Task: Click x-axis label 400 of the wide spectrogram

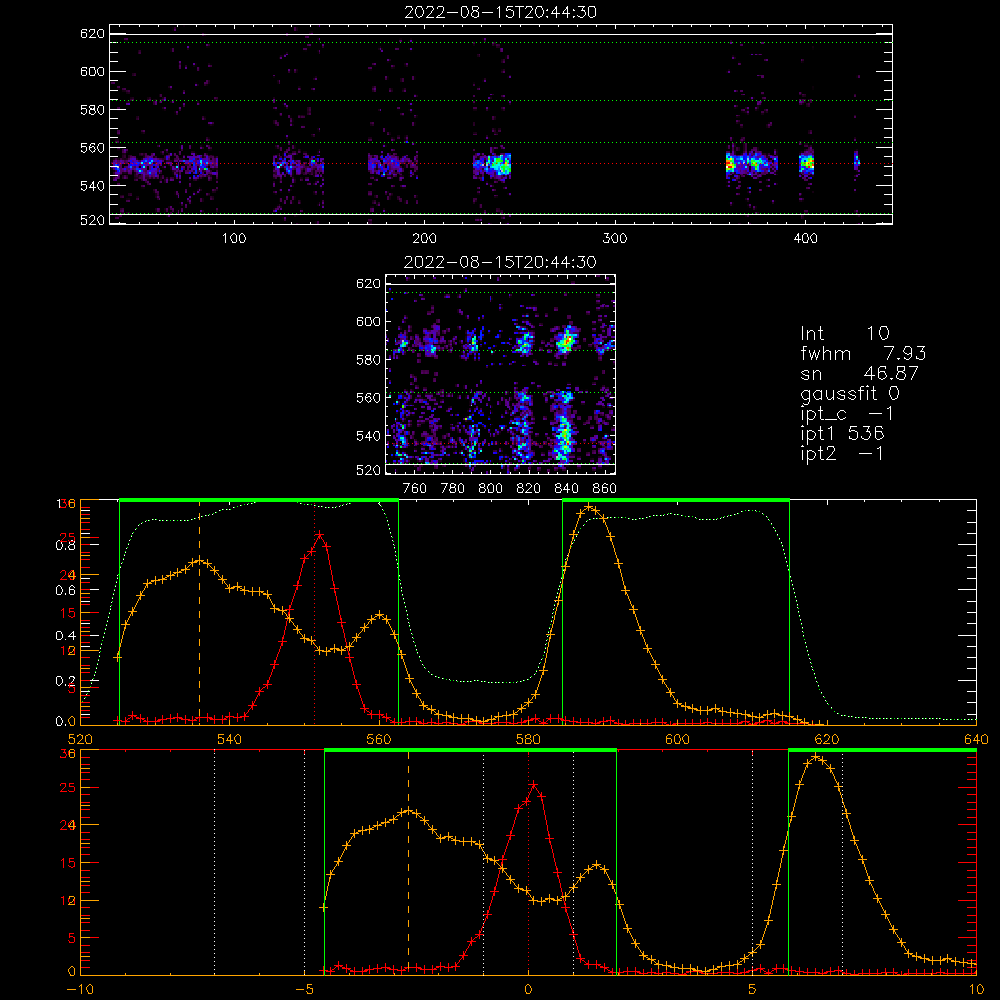Action: [805, 239]
